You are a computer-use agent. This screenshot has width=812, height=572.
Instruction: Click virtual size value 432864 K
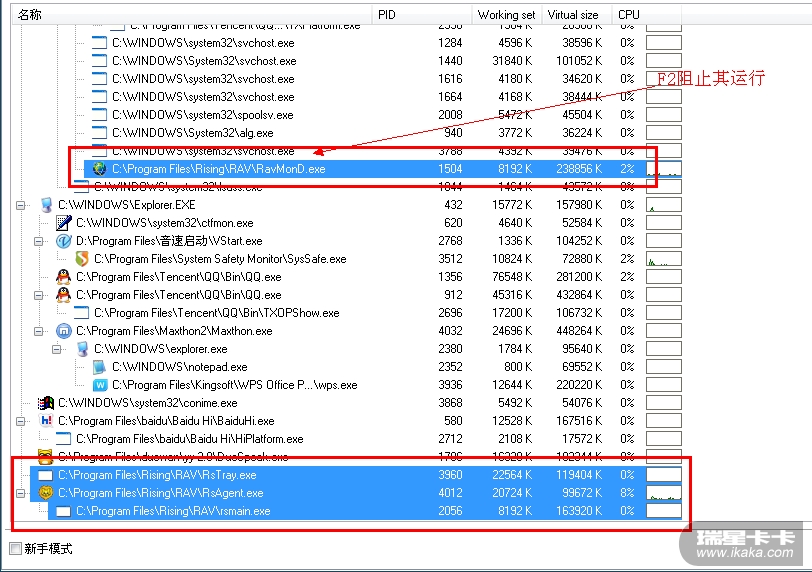click(579, 295)
